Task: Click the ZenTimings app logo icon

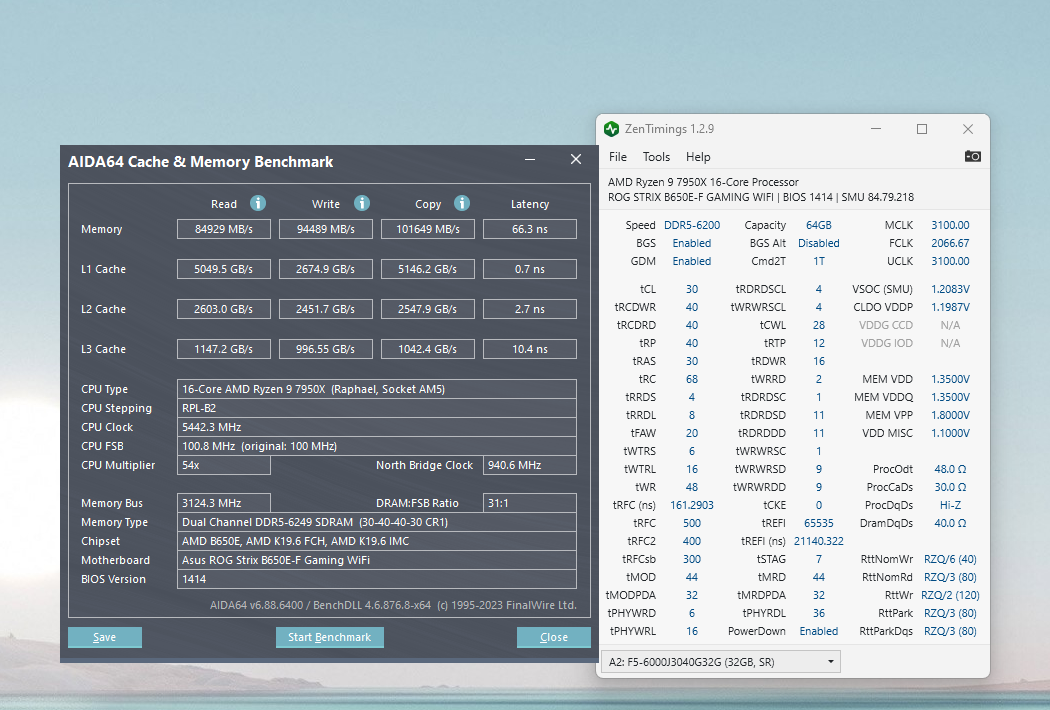Action: coord(611,129)
